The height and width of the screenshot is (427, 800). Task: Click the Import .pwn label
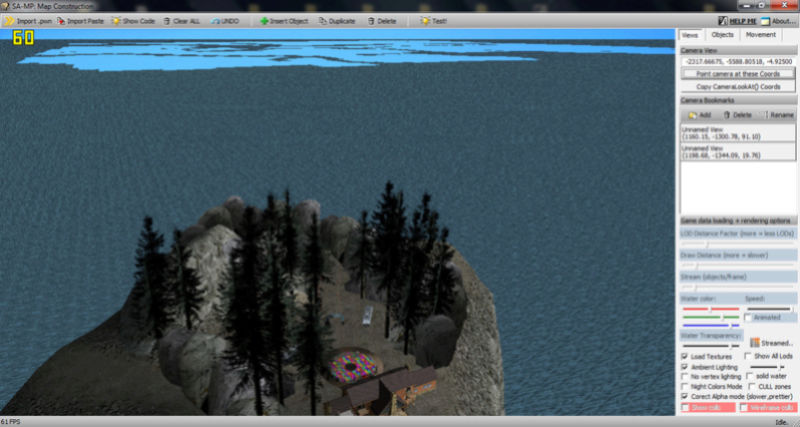[34, 21]
